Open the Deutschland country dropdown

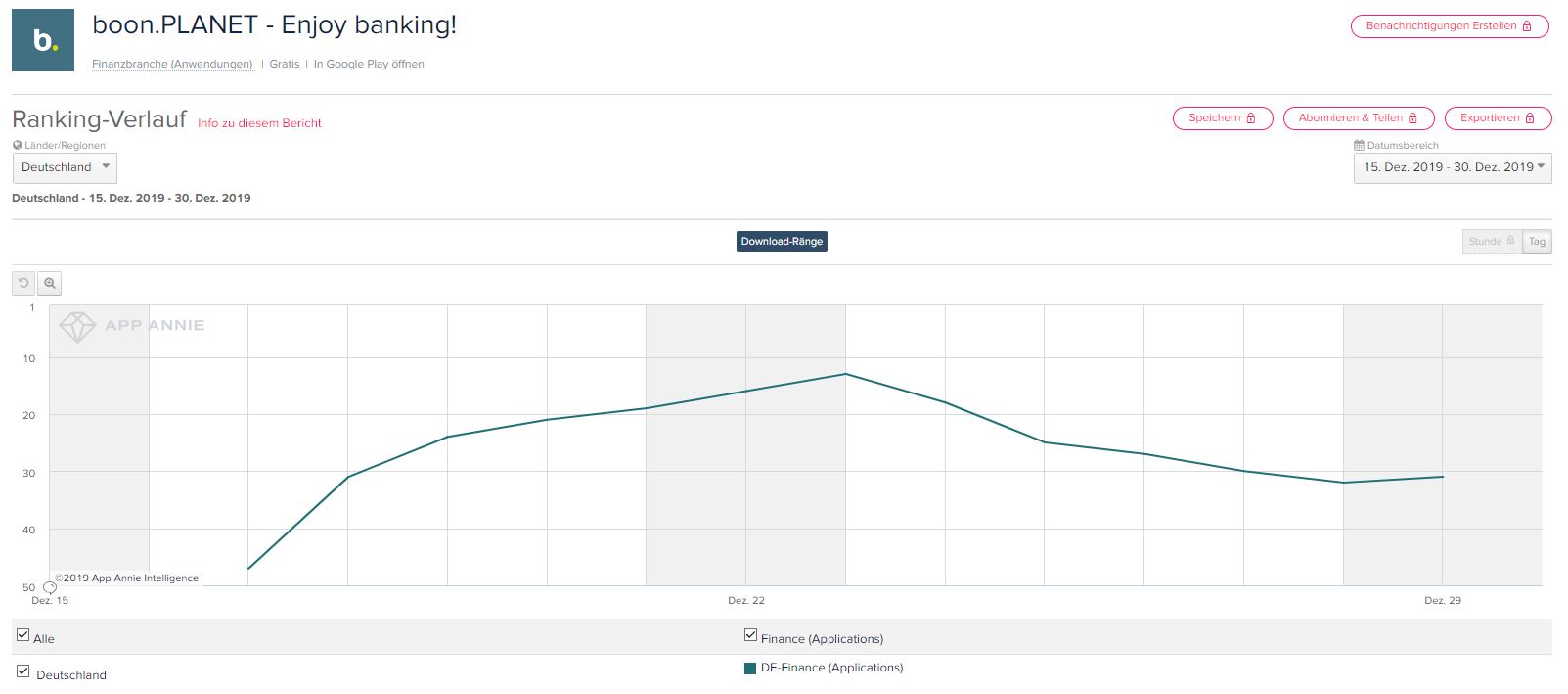click(x=64, y=167)
